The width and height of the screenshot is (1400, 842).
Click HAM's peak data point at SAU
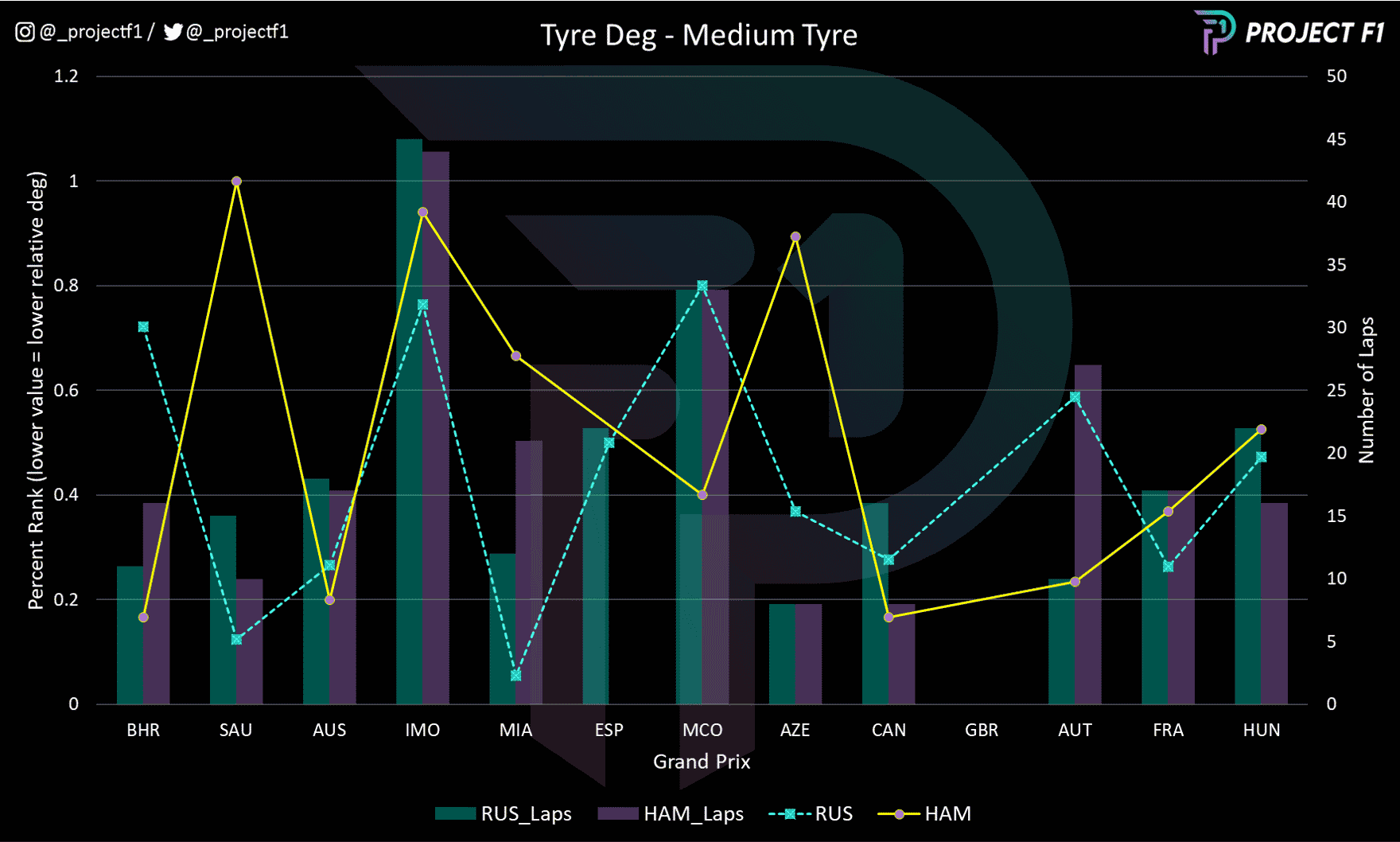click(x=235, y=181)
